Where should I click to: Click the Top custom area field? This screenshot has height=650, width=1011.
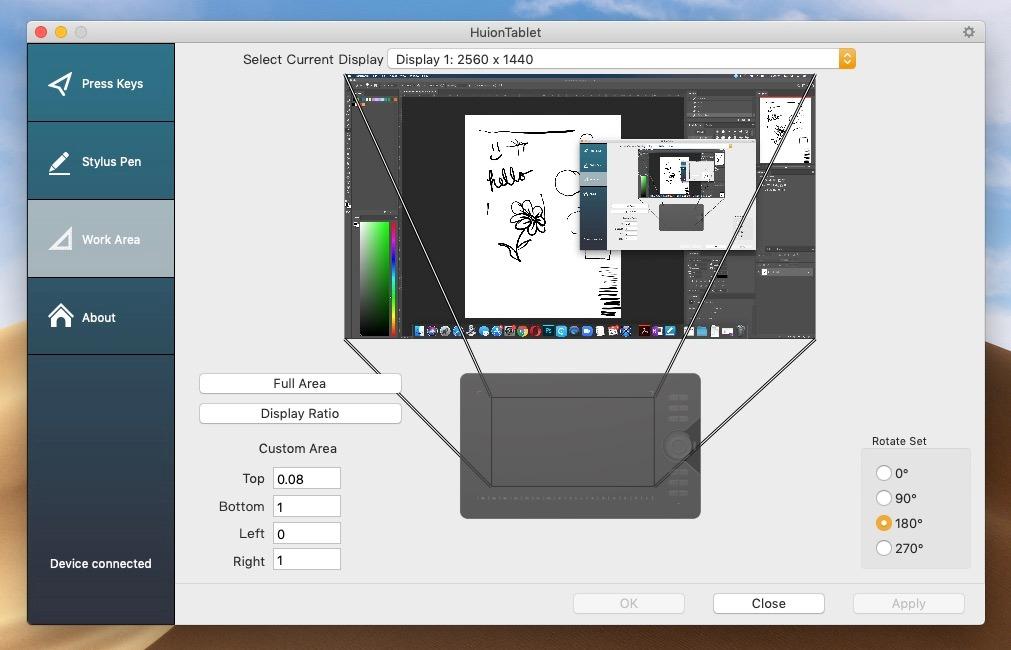click(306, 479)
